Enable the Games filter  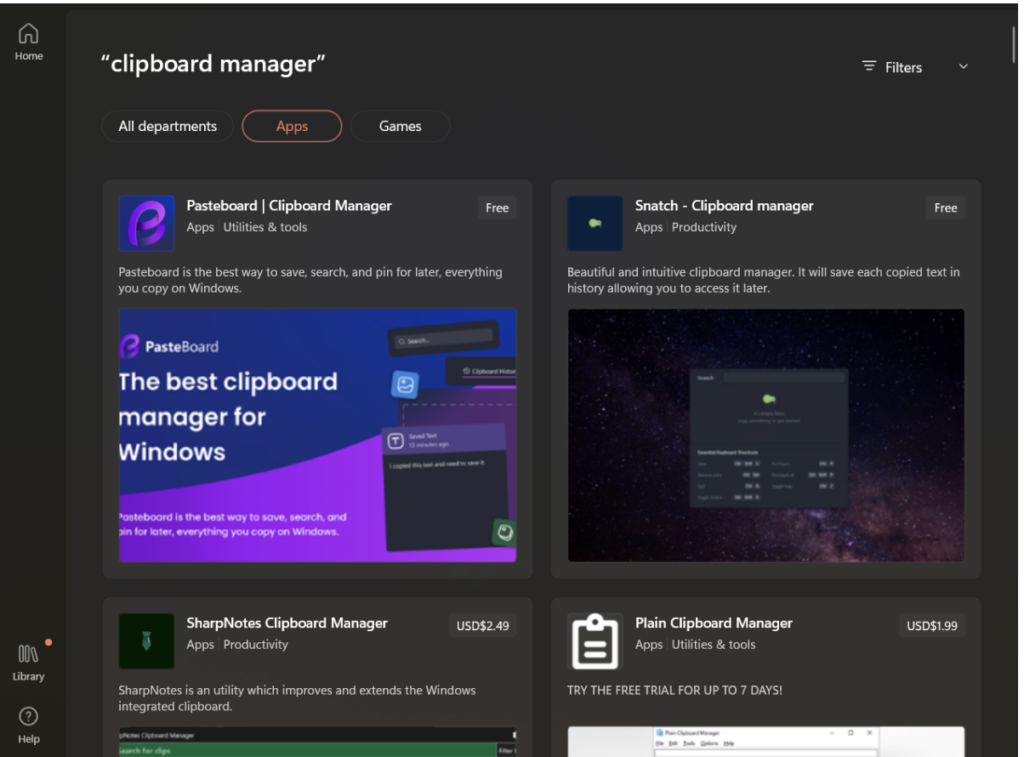400,126
